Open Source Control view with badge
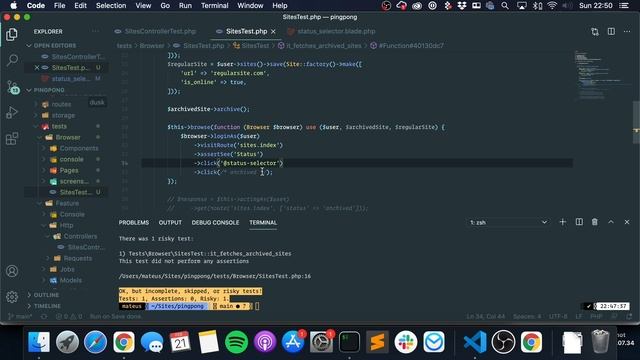The height and width of the screenshot is (360, 640). 12,87
